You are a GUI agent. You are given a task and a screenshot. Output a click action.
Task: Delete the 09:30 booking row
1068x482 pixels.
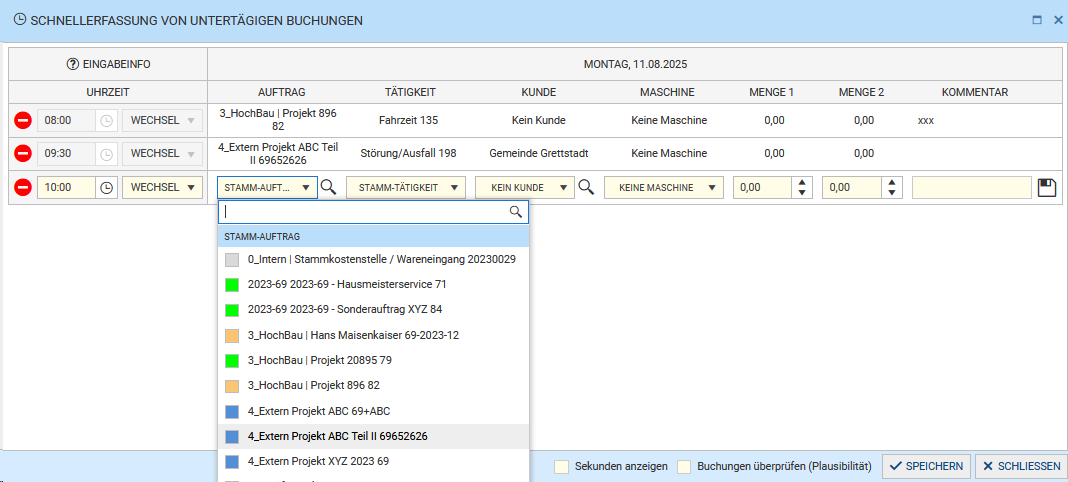(x=22, y=154)
